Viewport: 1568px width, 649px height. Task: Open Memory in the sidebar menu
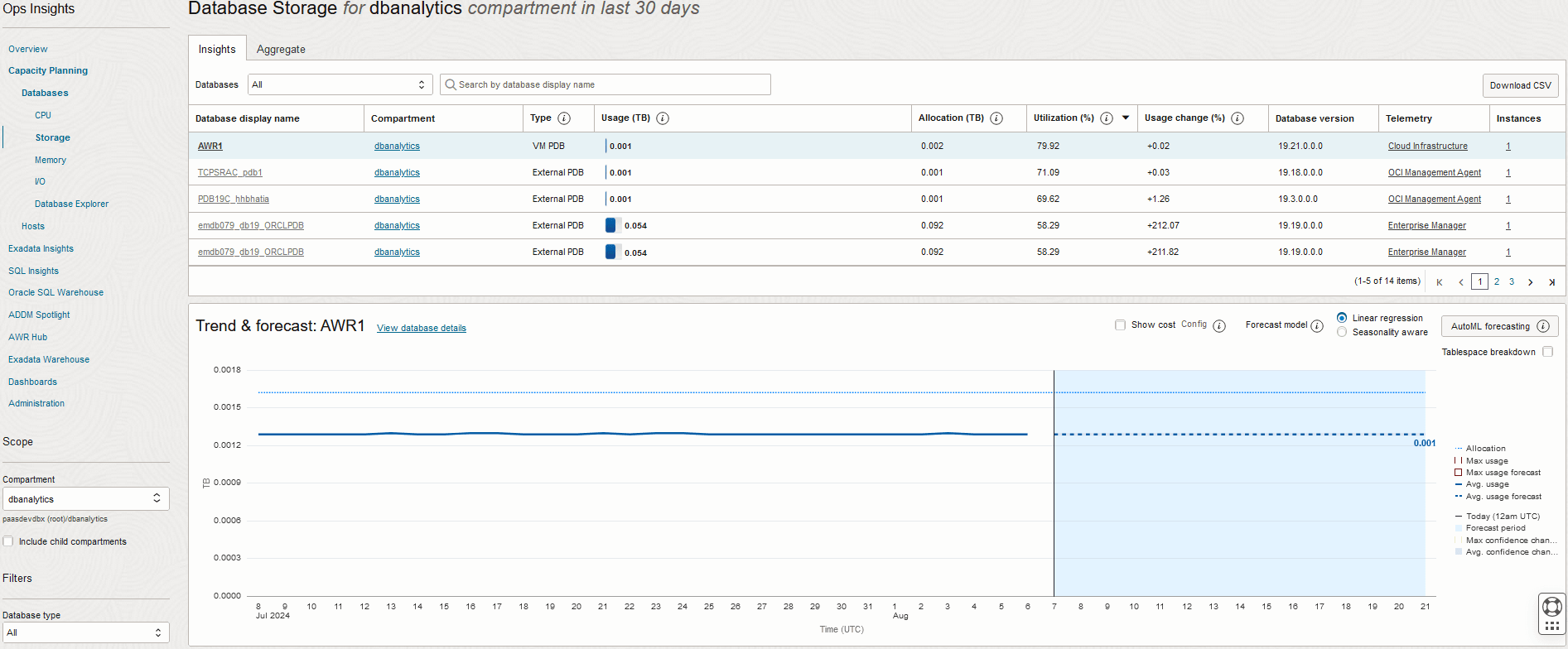51,160
